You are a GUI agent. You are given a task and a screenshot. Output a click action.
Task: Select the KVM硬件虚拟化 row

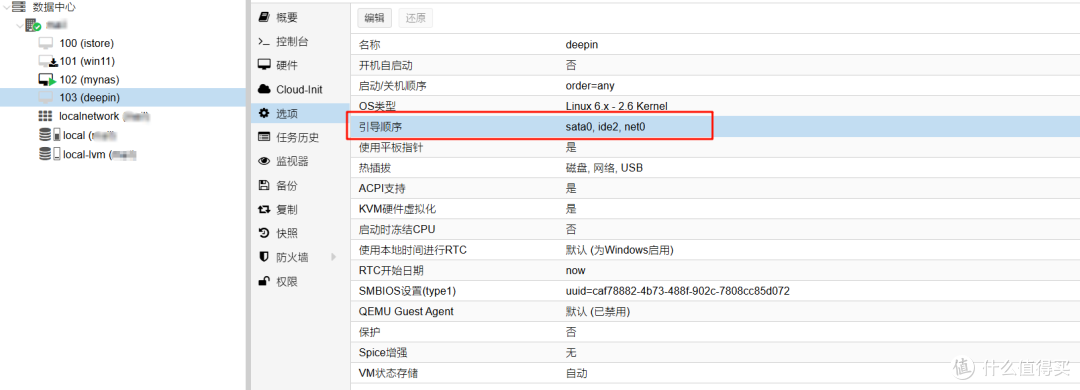[715, 209]
